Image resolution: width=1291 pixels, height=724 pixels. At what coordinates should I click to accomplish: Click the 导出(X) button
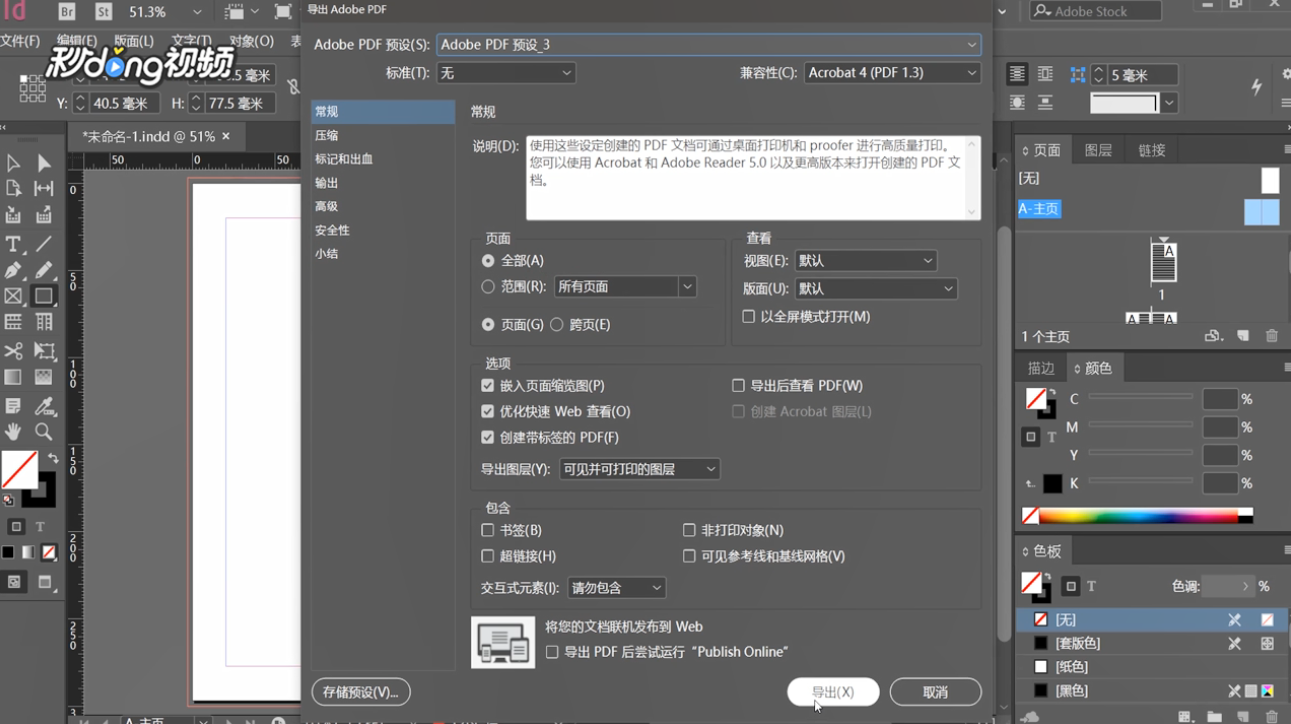833,692
